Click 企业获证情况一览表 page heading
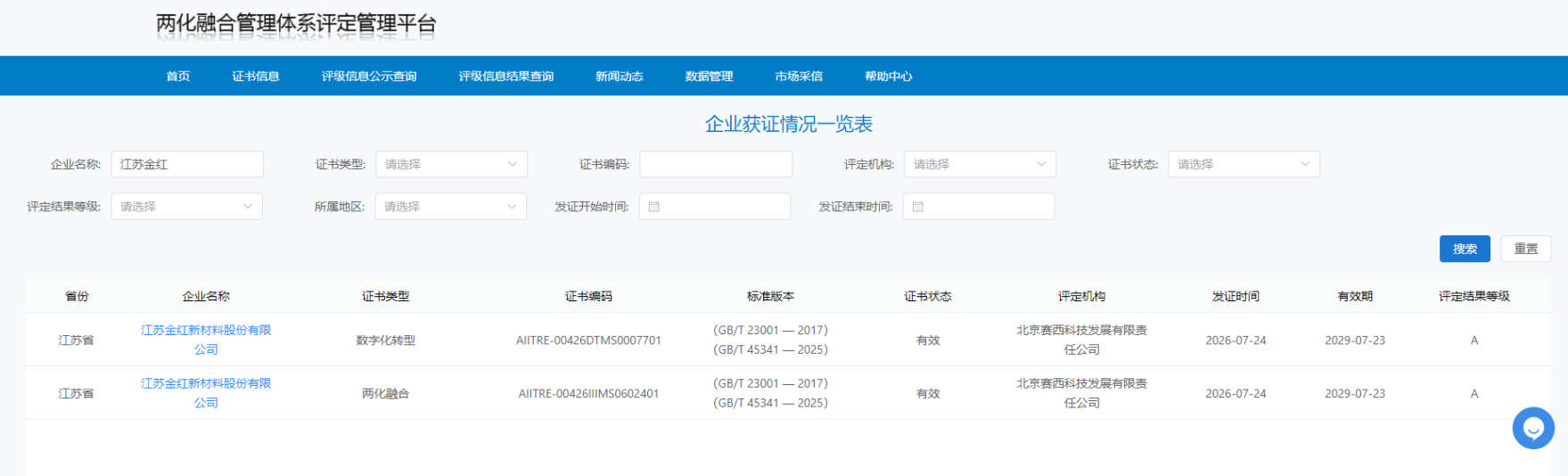Screen dimensions: 1568x476 pos(789,124)
